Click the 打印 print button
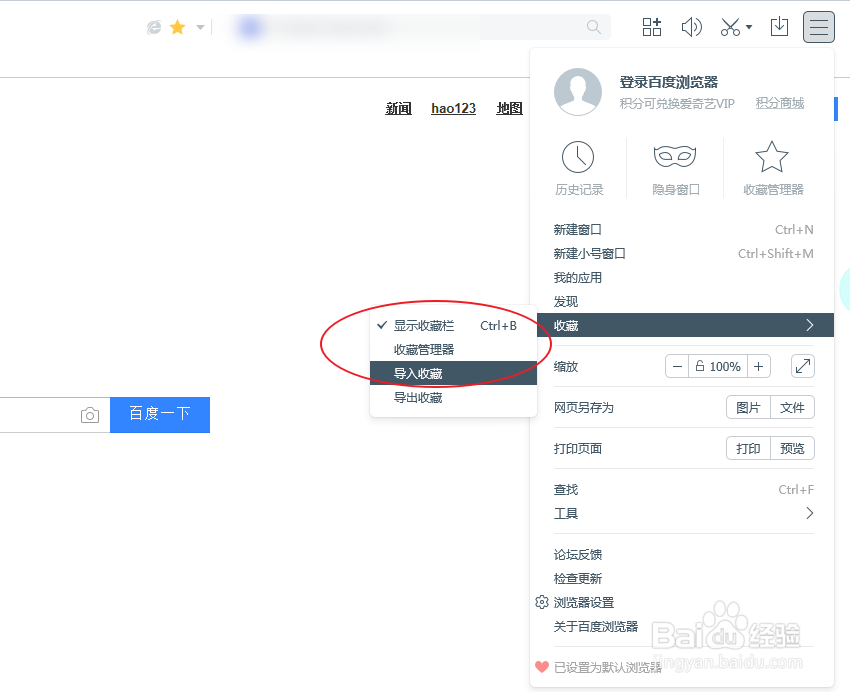The height and width of the screenshot is (692, 850). point(748,449)
